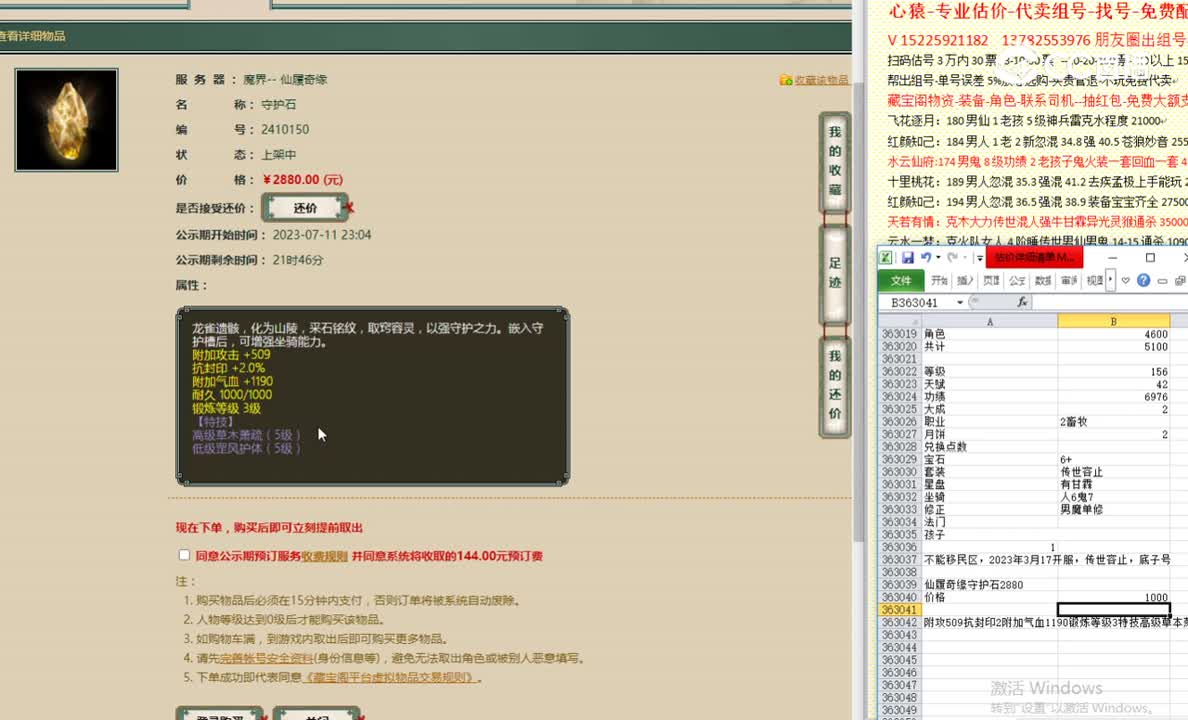This screenshot has width=1188, height=720.
Task: Click the blue Help question mark icon
Action: (x=1144, y=281)
